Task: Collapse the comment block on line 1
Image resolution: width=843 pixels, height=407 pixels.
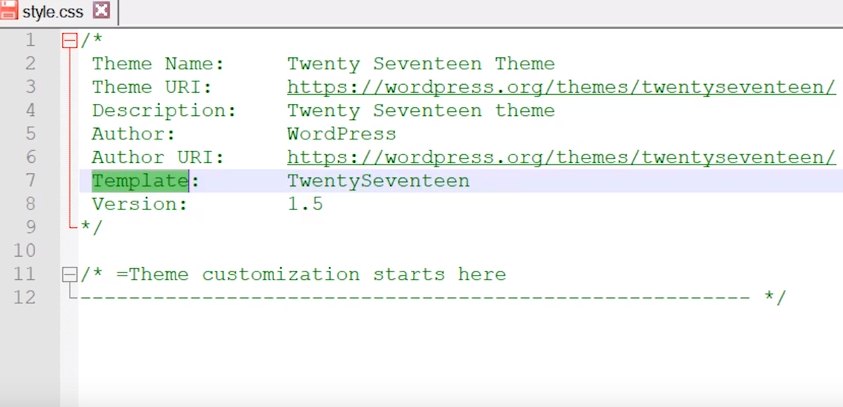Action: tap(69, 41)
